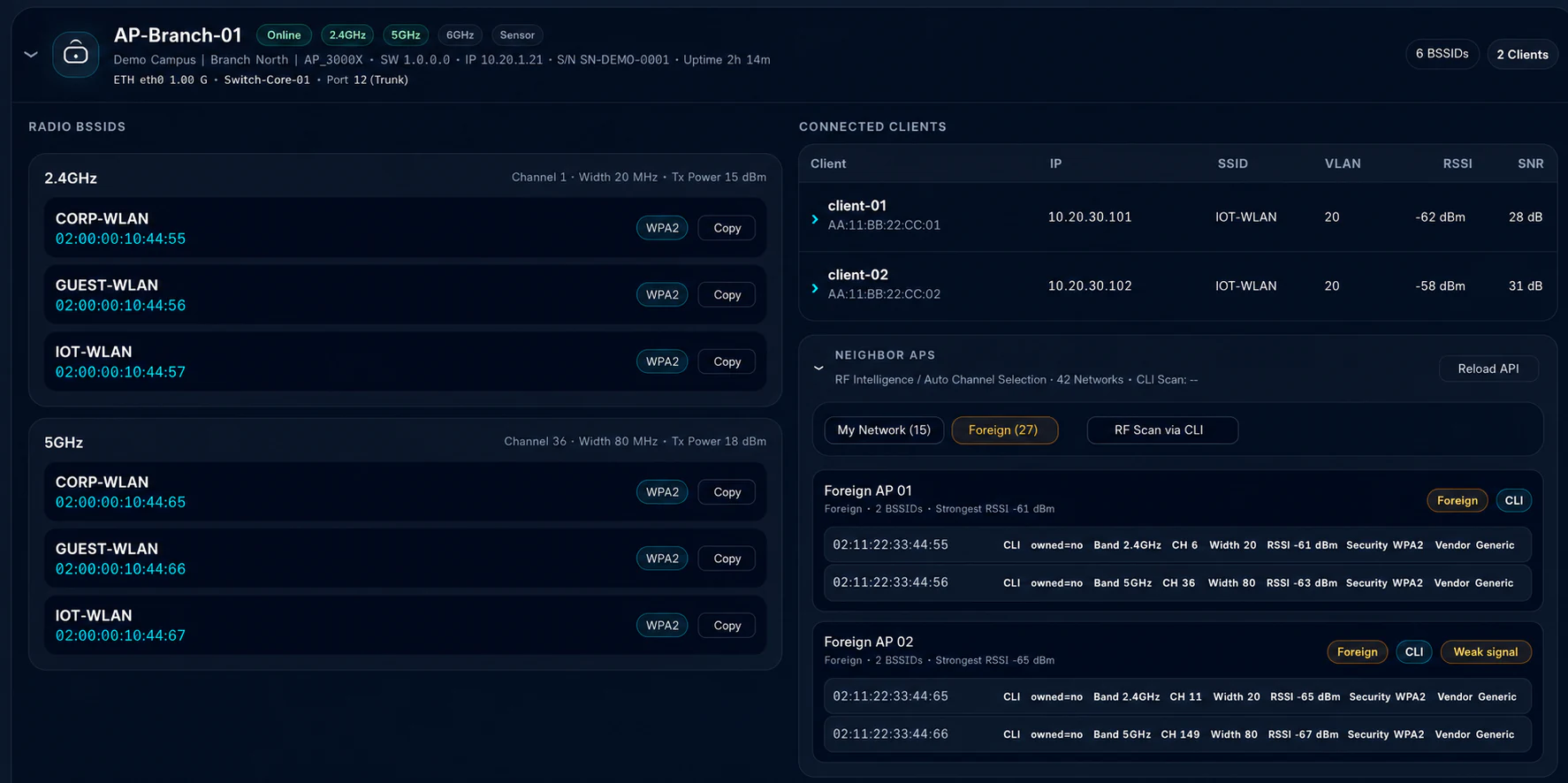Copy 5GHz GUEST-WLAN BSSID 02:00:00:10:44:66
Screen dimensions: 1568x783
tap(727, 559)
